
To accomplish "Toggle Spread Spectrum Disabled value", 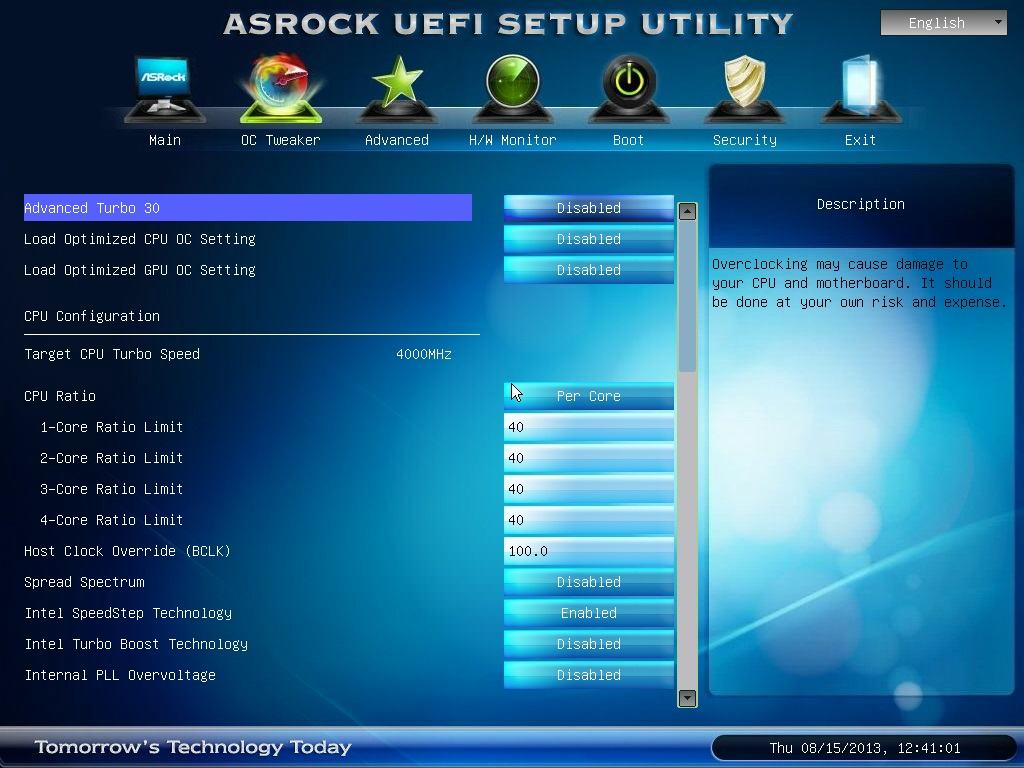I will point(588,582).
